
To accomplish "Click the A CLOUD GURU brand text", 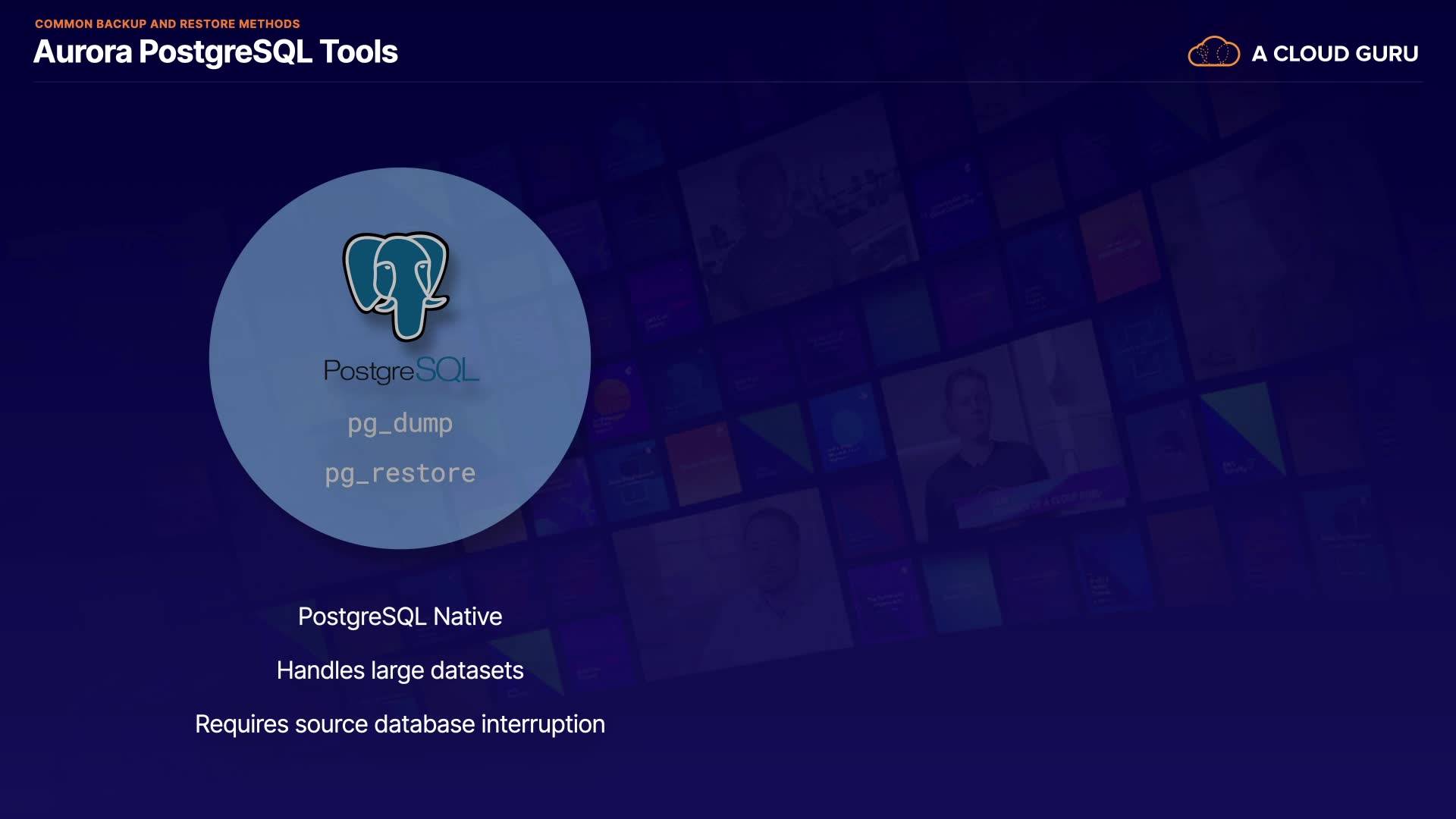I will [x=1335, y=54].
